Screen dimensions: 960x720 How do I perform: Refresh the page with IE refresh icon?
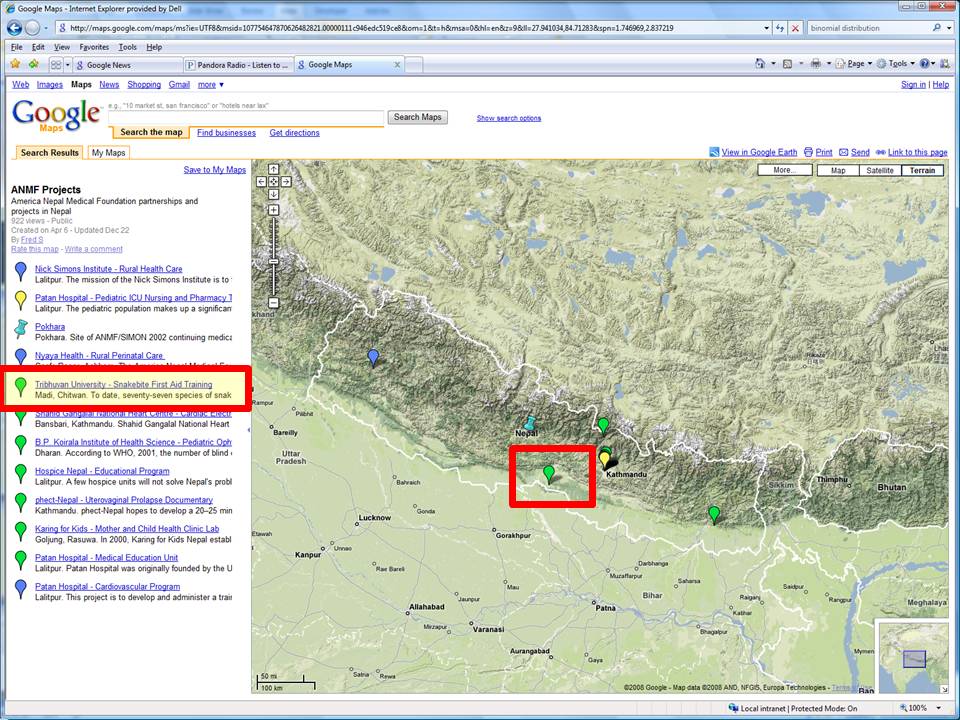(778, 28)
